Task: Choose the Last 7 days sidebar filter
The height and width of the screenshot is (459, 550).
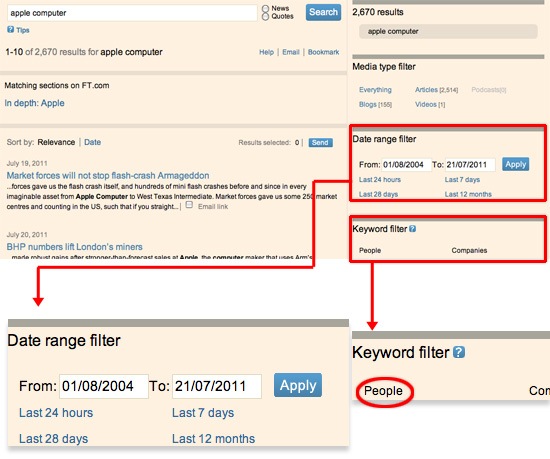Action: tap(462, 180)
